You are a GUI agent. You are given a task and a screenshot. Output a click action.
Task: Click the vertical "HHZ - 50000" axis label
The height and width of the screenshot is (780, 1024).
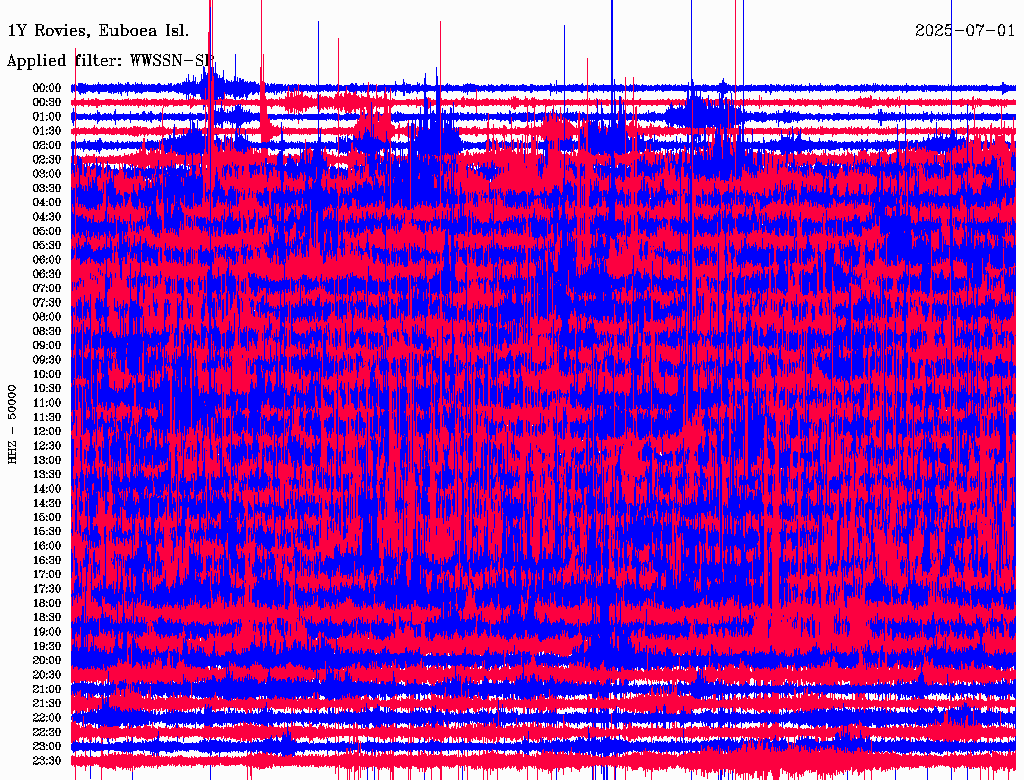13,423
